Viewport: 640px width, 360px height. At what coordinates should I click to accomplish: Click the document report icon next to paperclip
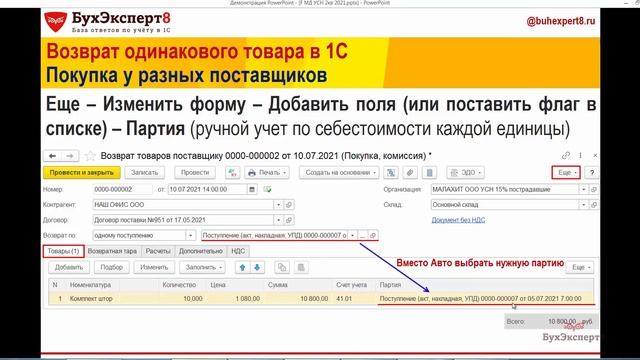coord(429,173)
